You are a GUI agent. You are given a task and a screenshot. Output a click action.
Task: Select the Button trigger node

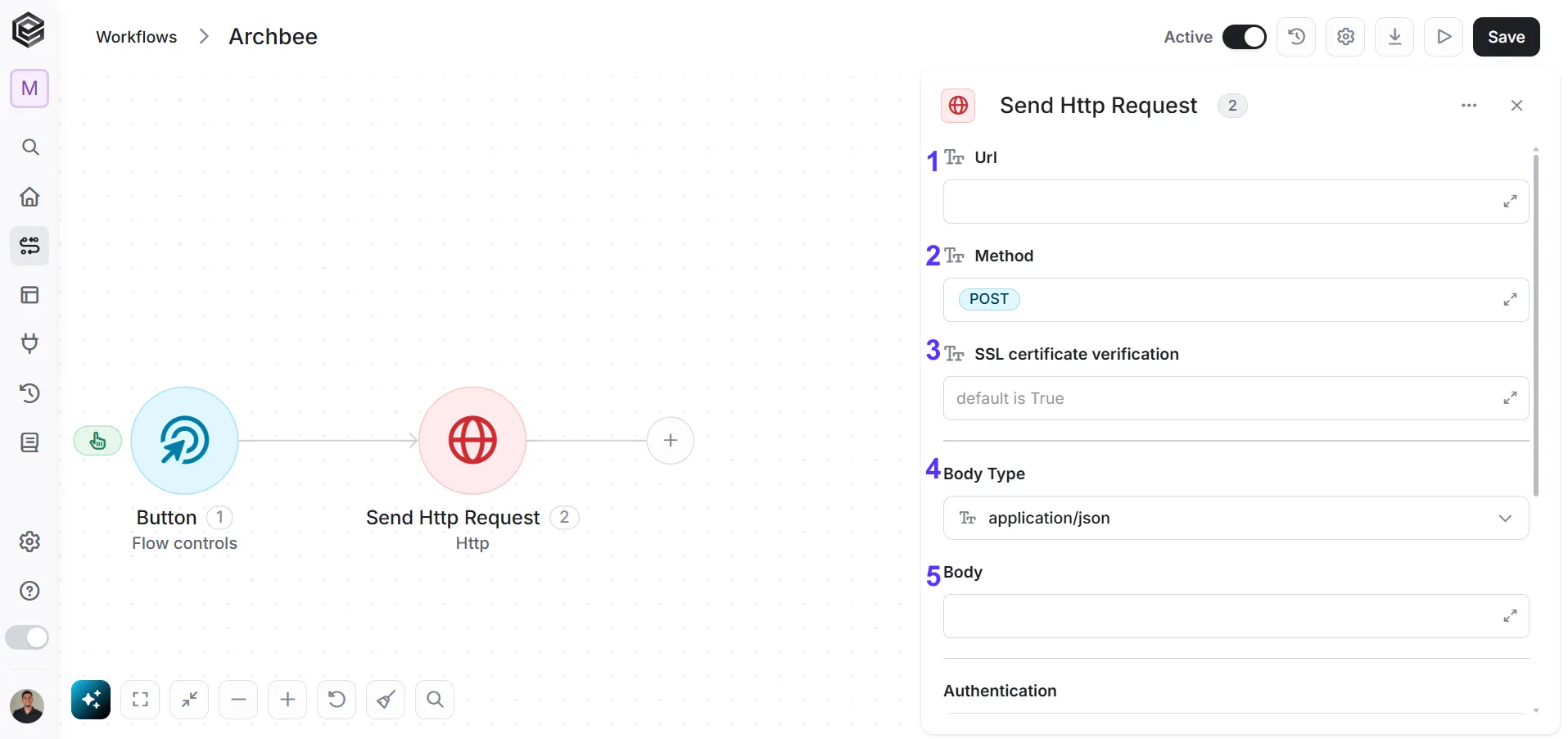click(x=185, y=441)
